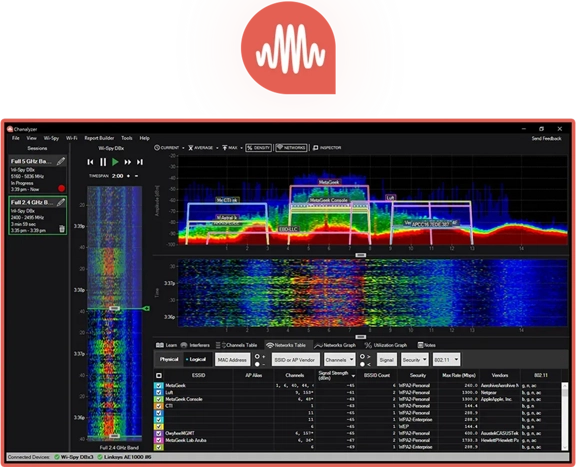This screenshot has height=467, width=576.
Task: Click the red recording indicator on 5 GHz session
Action: (61, 188)
